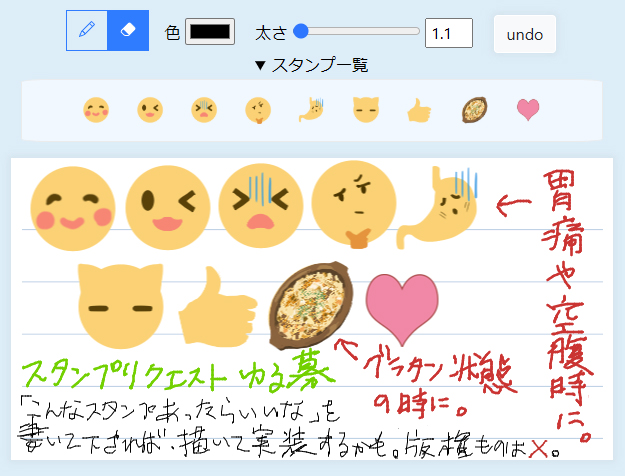Click the large pink heart on canvas

[x=402, y=309]
